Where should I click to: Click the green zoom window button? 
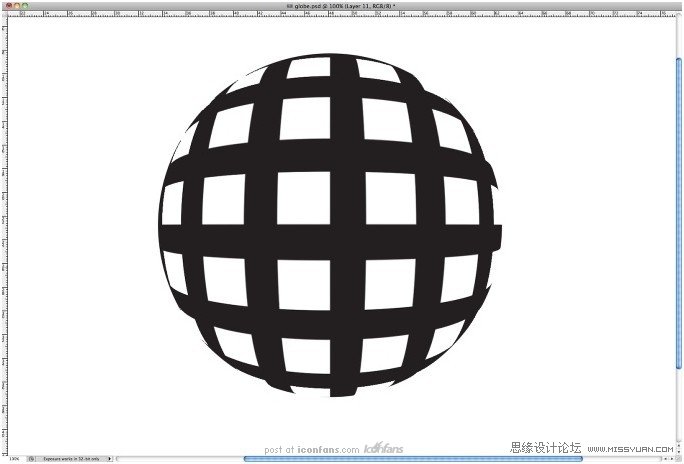click(25, 5)
